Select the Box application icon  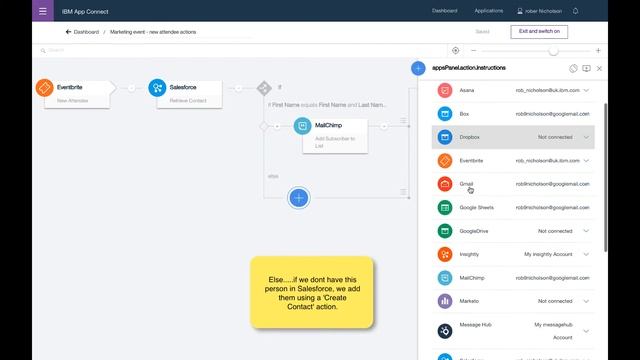445,114
